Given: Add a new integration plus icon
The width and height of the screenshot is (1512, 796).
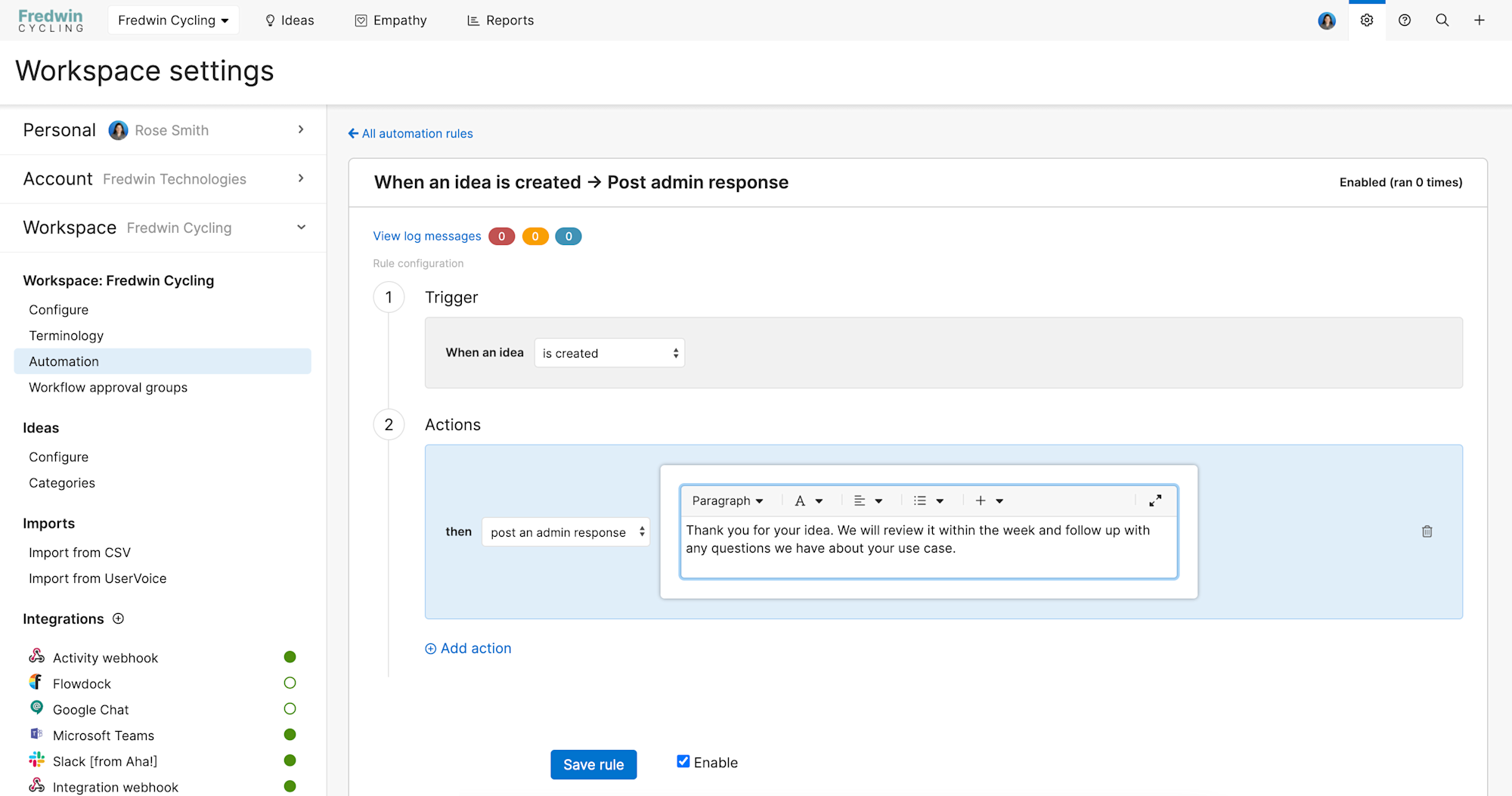Looking at the screenshot, I should tap(119, 618).
